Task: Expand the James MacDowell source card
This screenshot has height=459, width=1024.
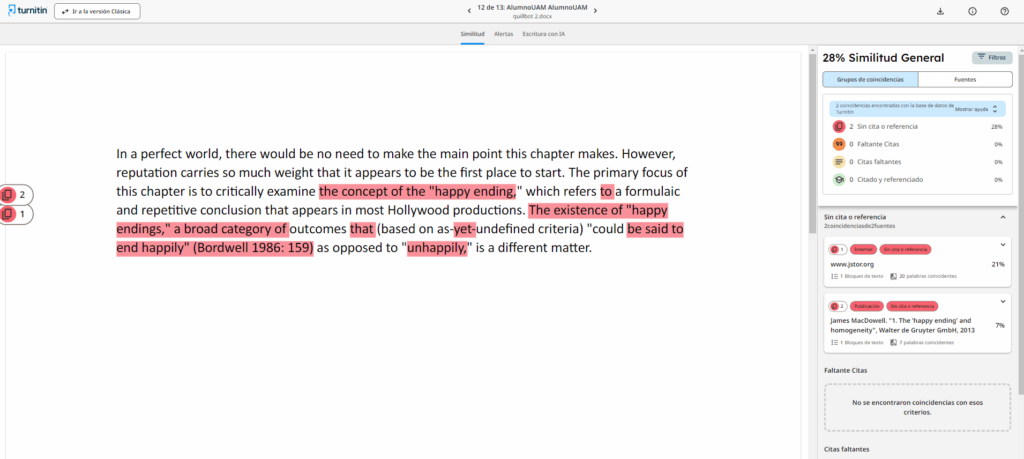Action: click(1003, 301)
